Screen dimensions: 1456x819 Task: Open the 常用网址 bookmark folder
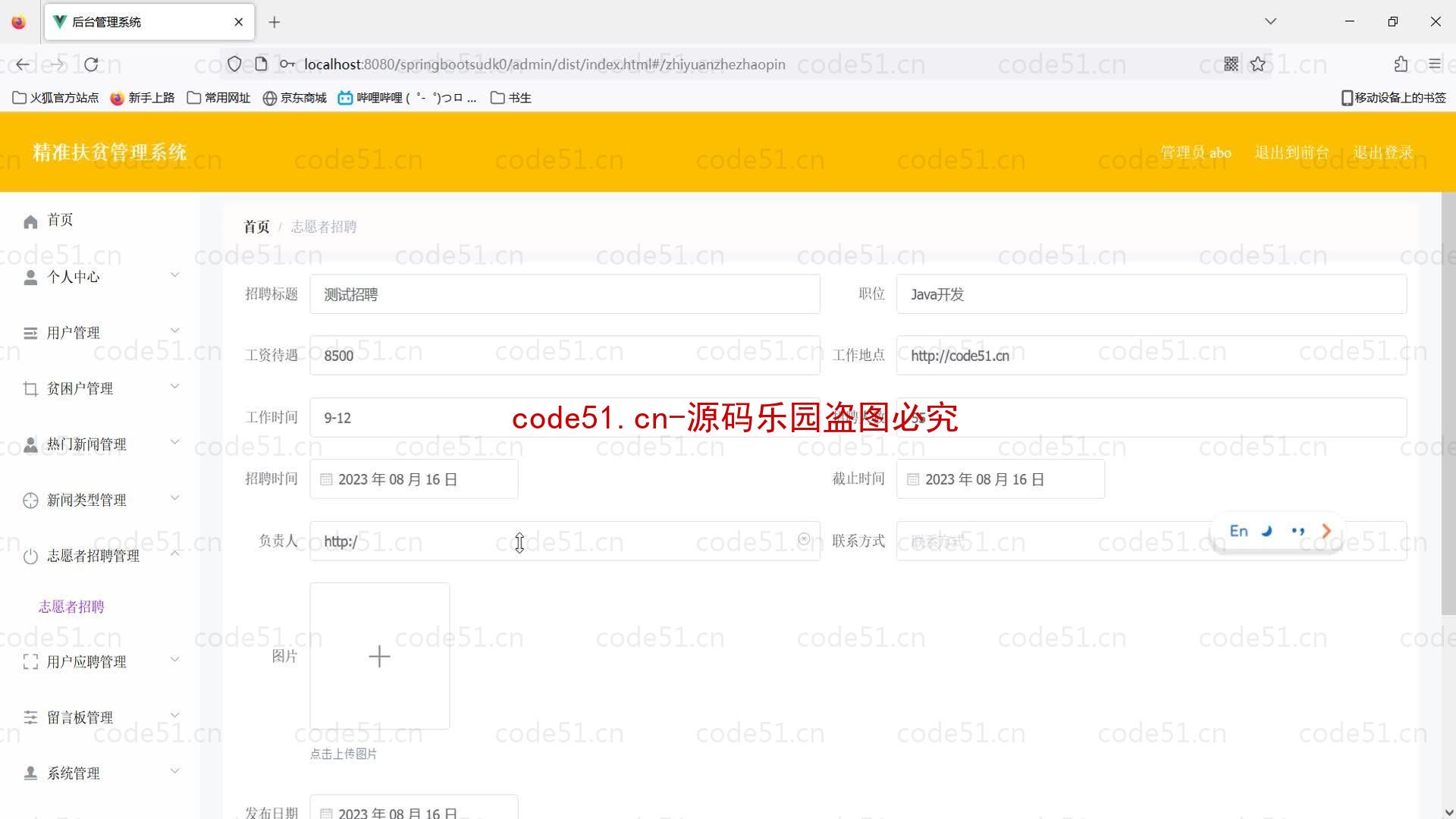coord(218,98)
